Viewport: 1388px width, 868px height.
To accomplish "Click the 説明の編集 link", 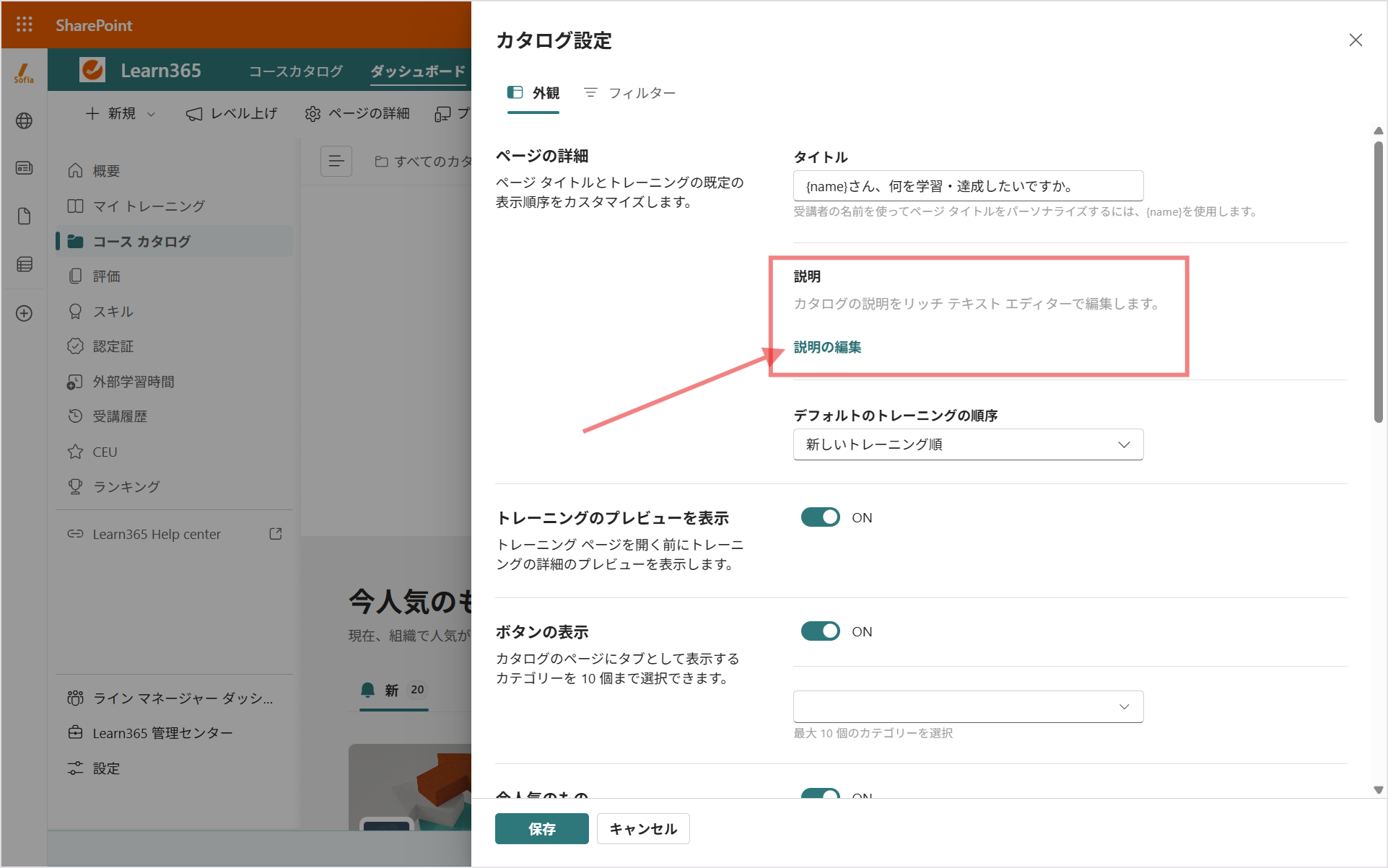I will point(828,347).
